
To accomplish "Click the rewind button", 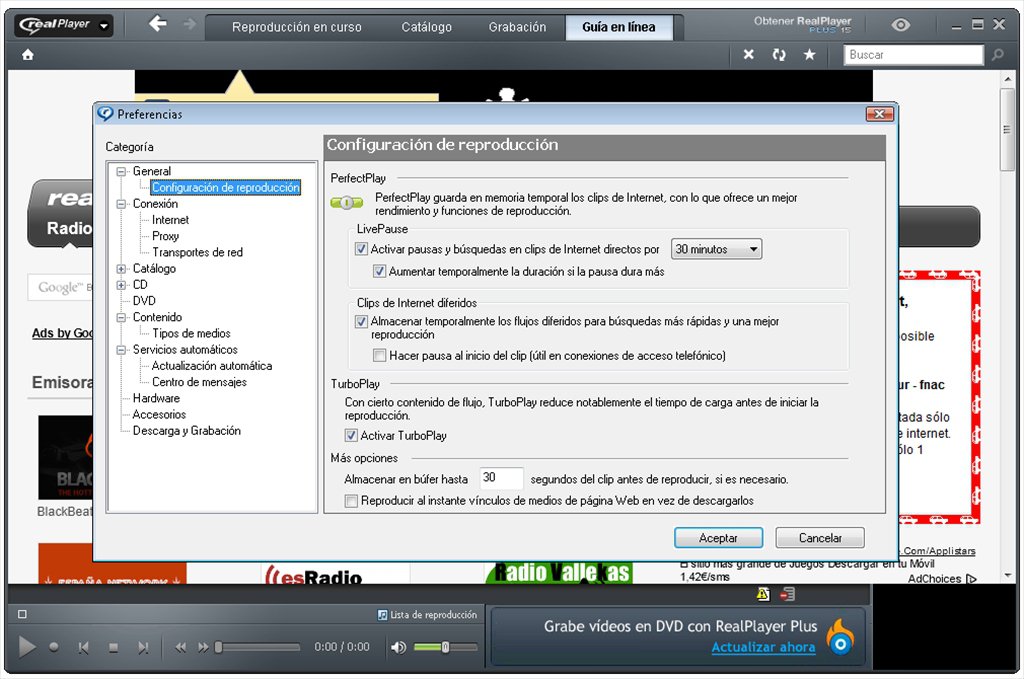I will tap(180, 647).
